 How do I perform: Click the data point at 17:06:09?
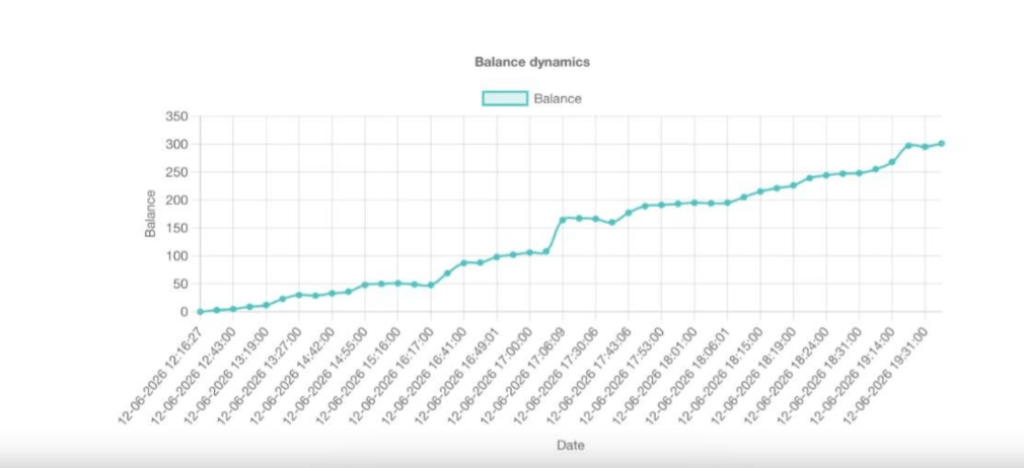(562, 220)
